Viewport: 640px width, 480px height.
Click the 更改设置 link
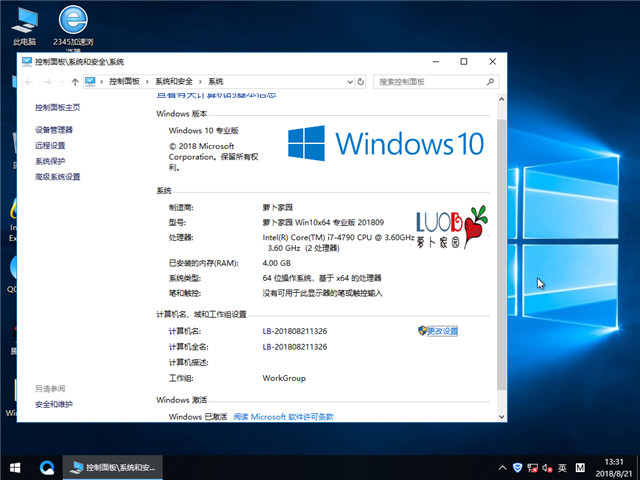click(x=442, y=331)
